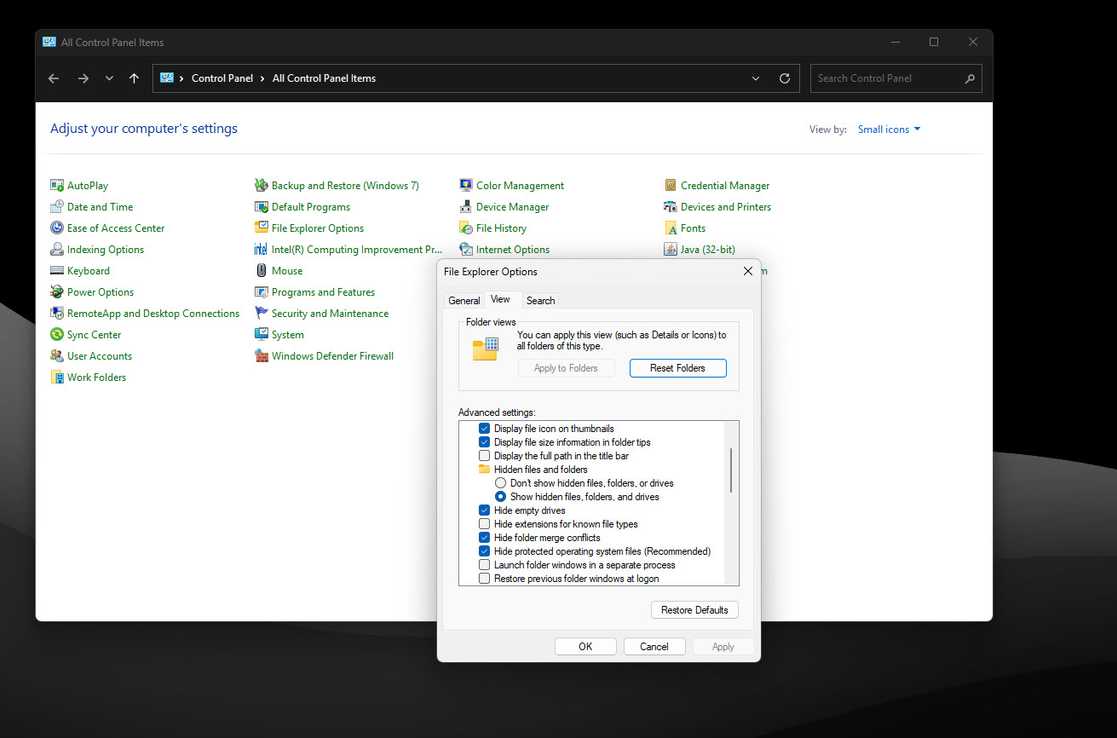Open Mouse settings icon
The width and height of the screenshot is (1117, 738).
(x=261, y=271)
